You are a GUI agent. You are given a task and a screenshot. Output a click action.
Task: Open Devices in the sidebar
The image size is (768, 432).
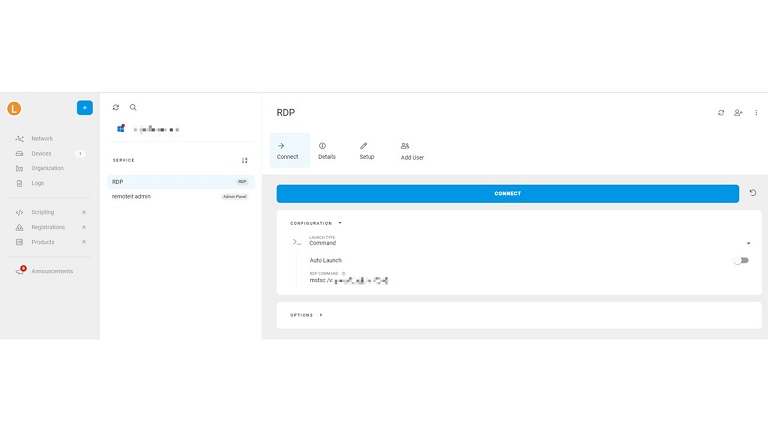pyautogui.click(x=41, y=153)
